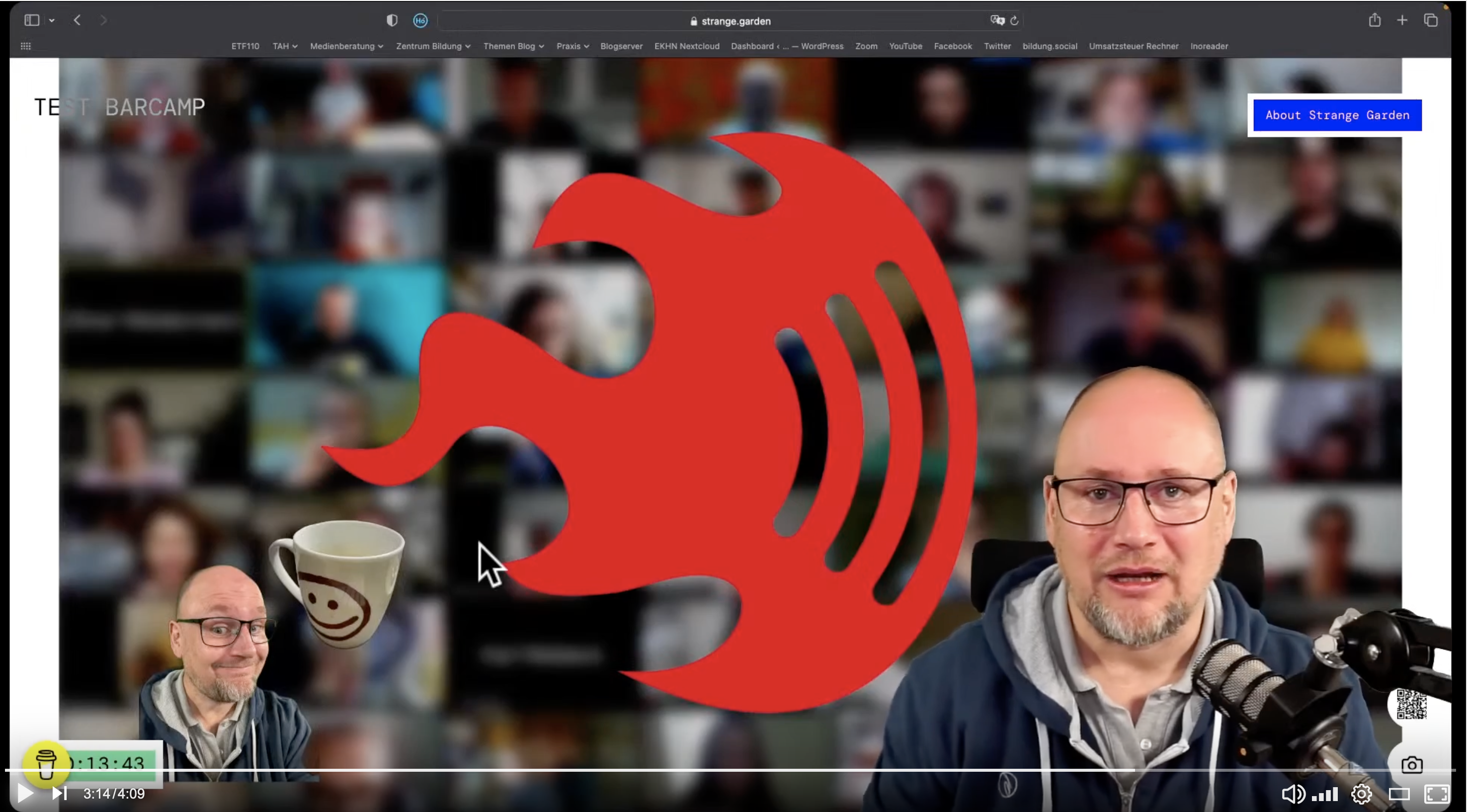Click the translate page icon in address bar

[x=997, y=20]
